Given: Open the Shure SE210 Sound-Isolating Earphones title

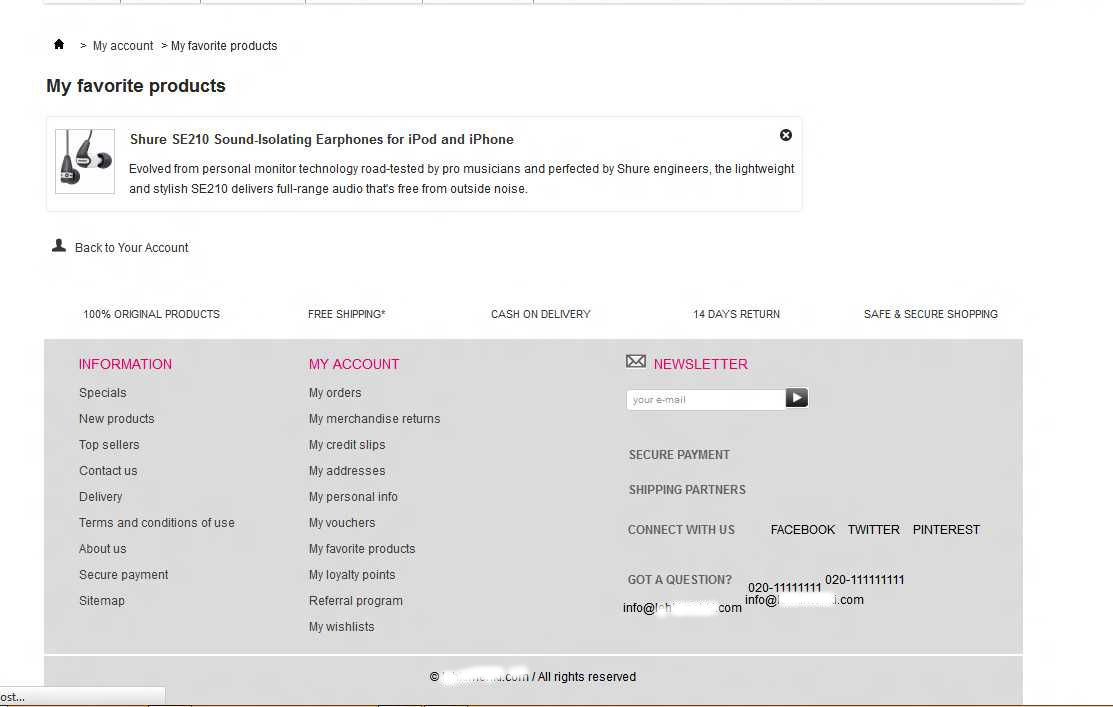Looking at the screenshot, I should click(322, 139).
